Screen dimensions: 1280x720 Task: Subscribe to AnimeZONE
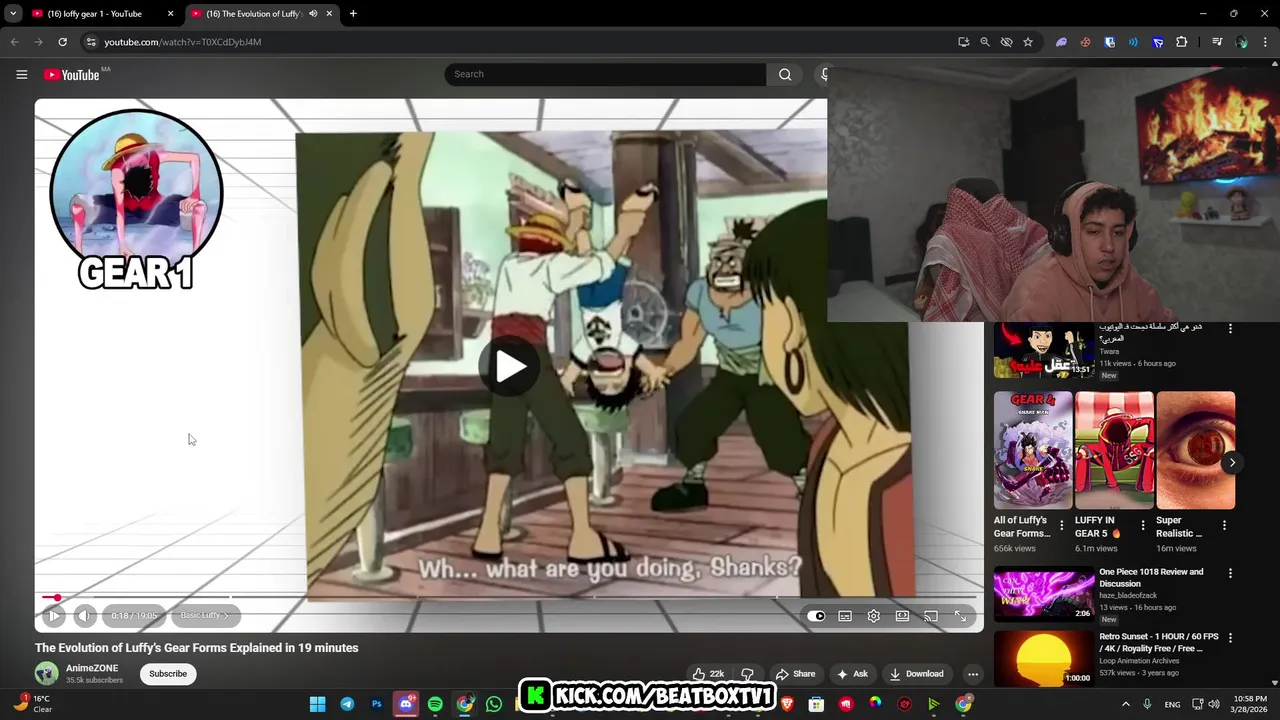pos(168,674)
